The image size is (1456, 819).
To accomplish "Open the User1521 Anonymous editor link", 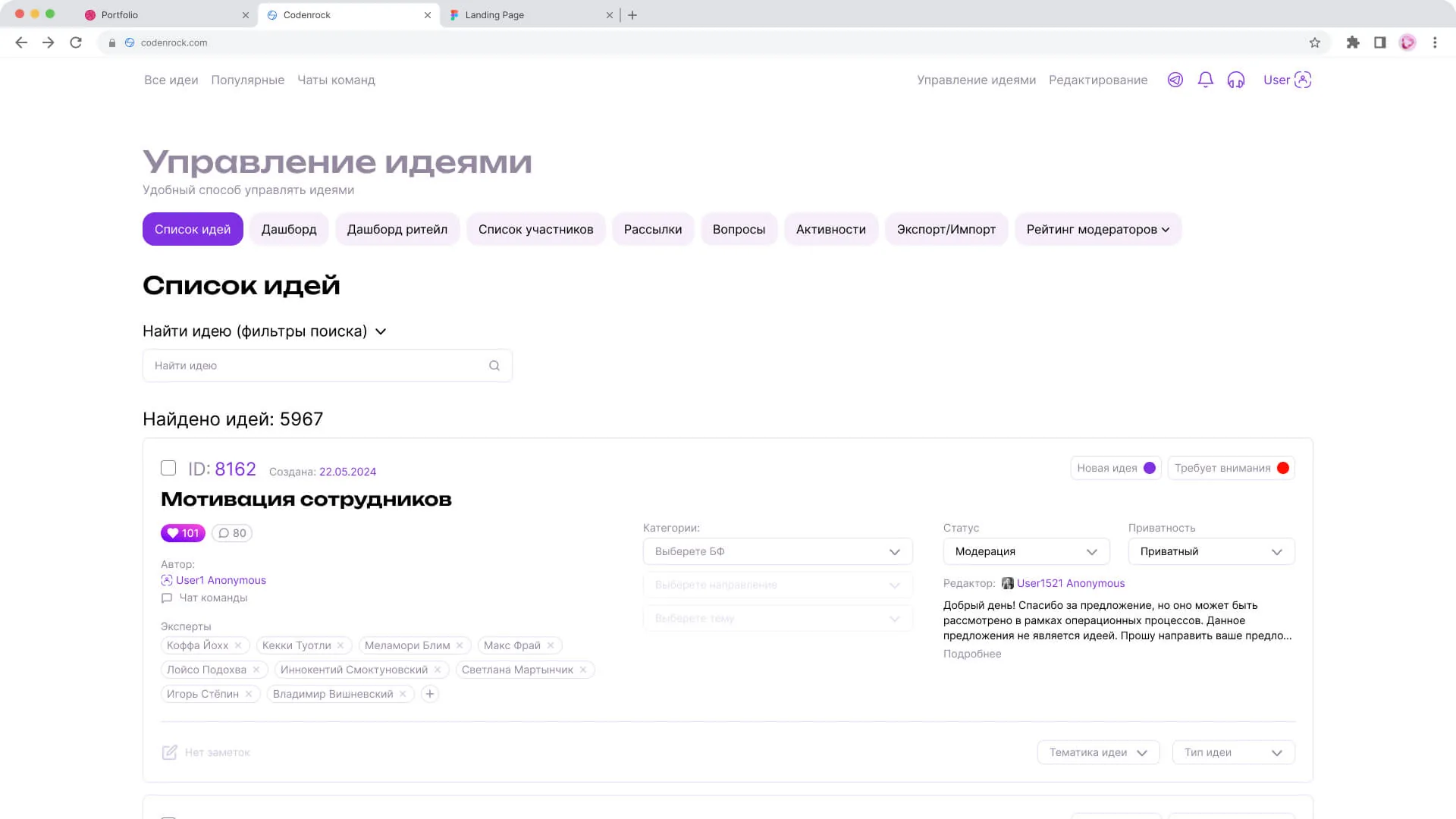I will tap(1071, 583).
